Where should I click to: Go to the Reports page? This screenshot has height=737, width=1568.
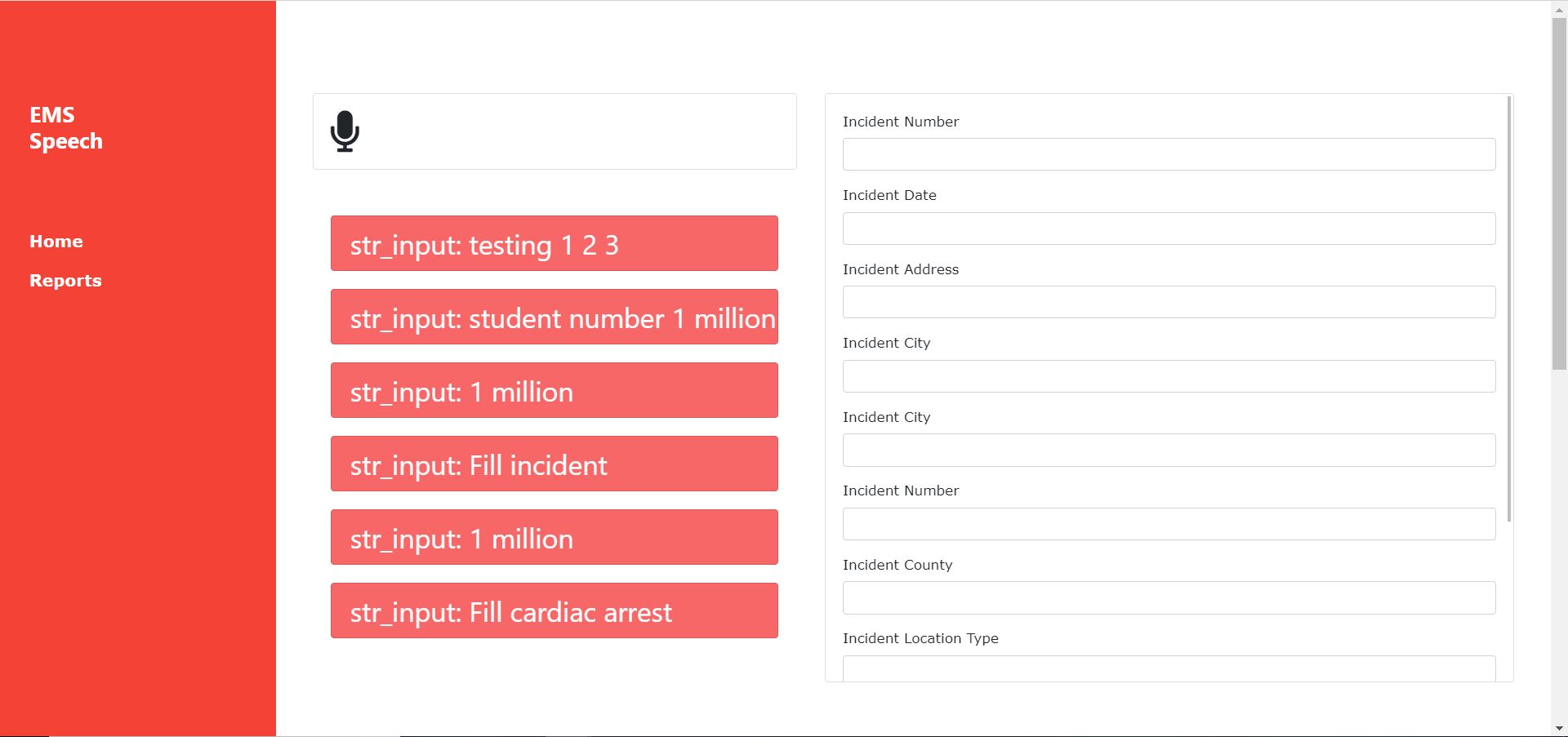point(65,281)
